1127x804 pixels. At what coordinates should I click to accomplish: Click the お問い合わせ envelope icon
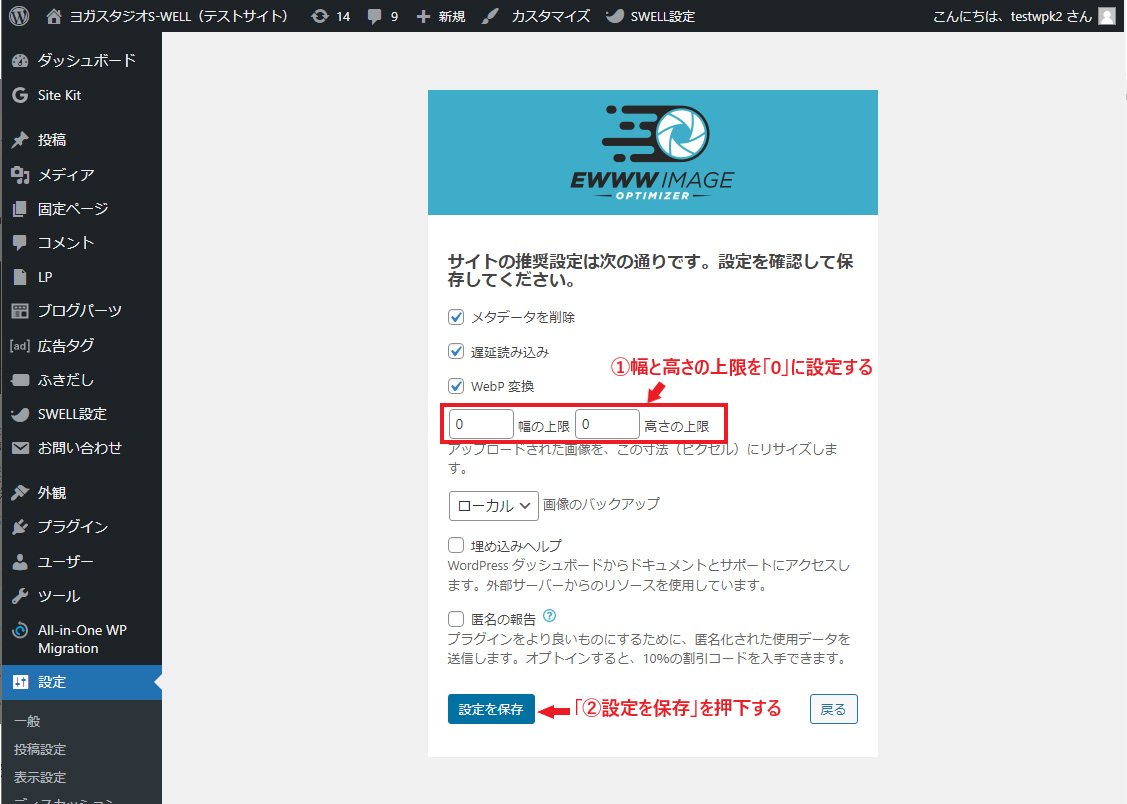coord(20,448)
